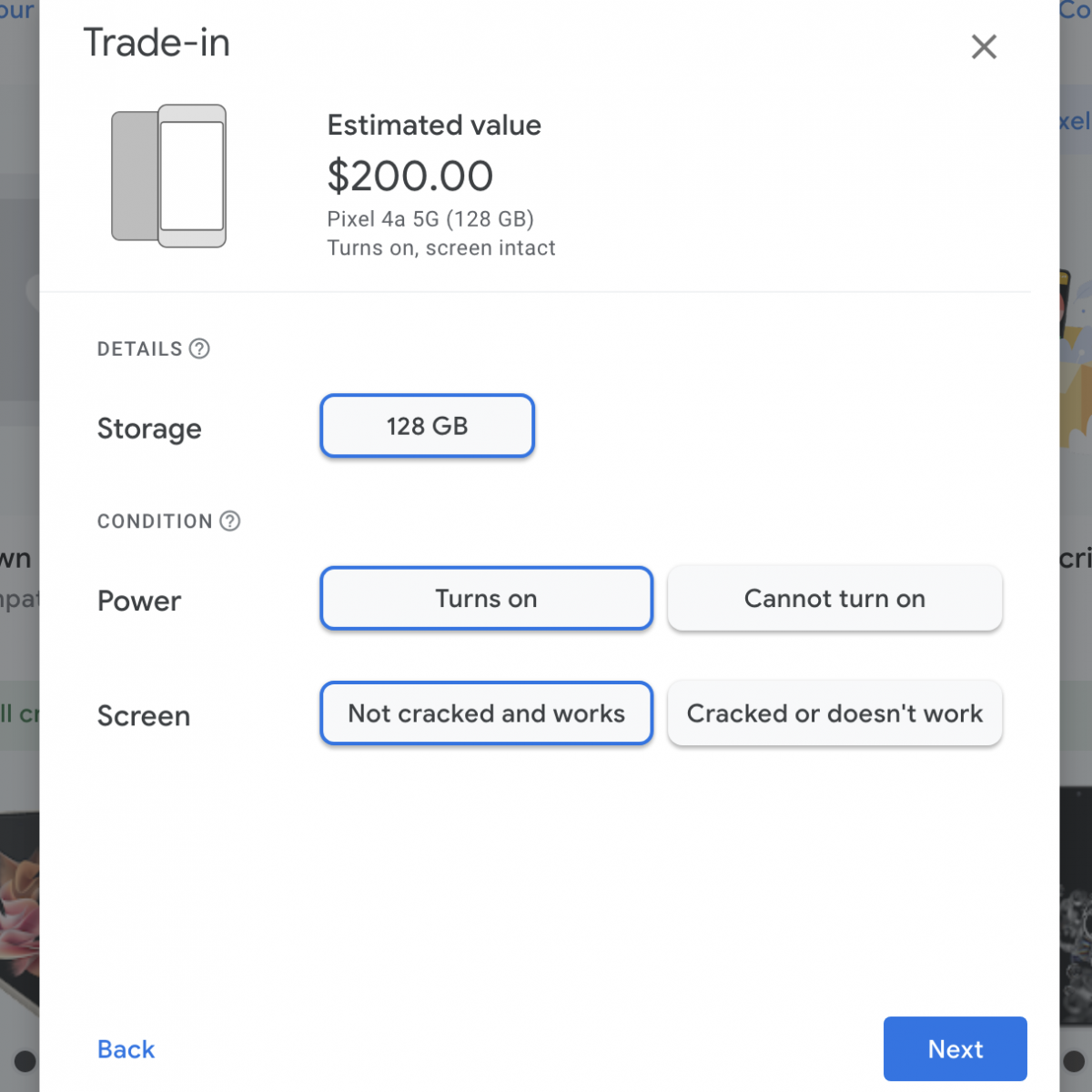Viewport: 1092px width, 1092px height.
Task: Select 'Not cracked and works' screen condition
Action: pyautogui.click(x=486, y=713)
